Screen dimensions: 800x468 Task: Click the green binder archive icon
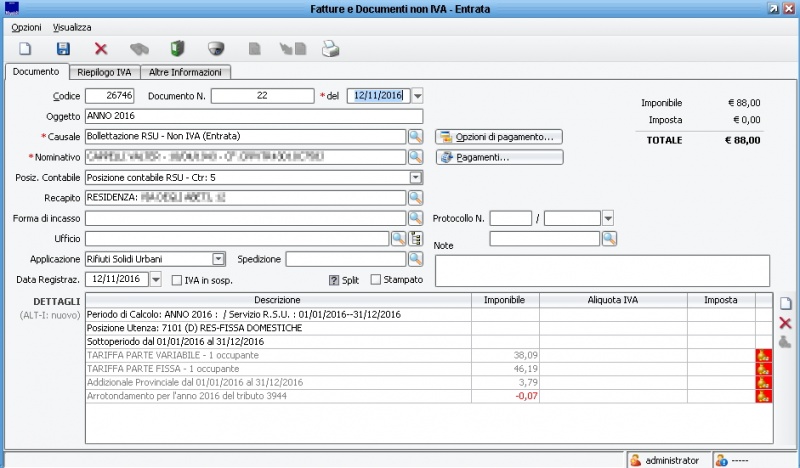[x=177, y=48]
